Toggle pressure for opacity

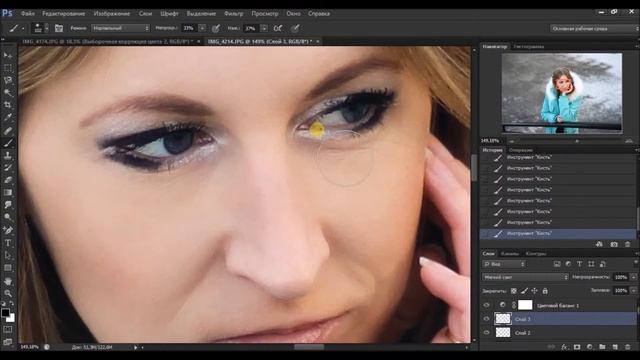(x=216, y=28)
